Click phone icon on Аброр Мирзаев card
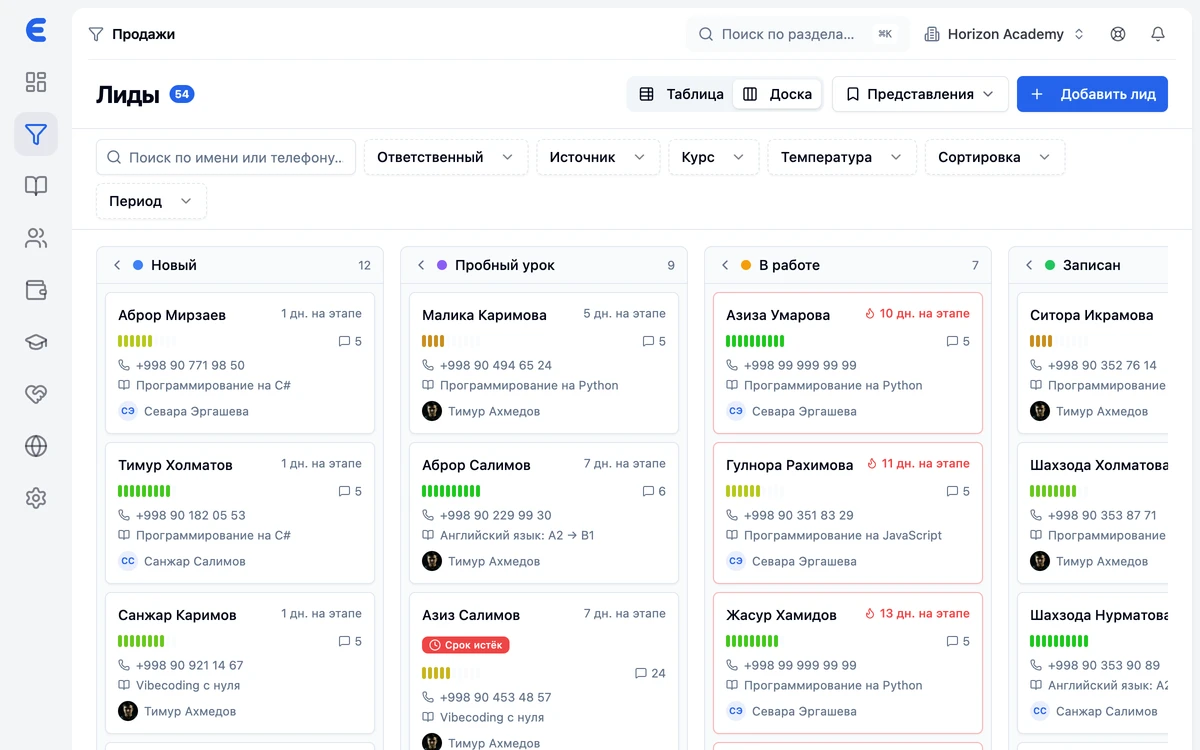 tap(124, 365)
